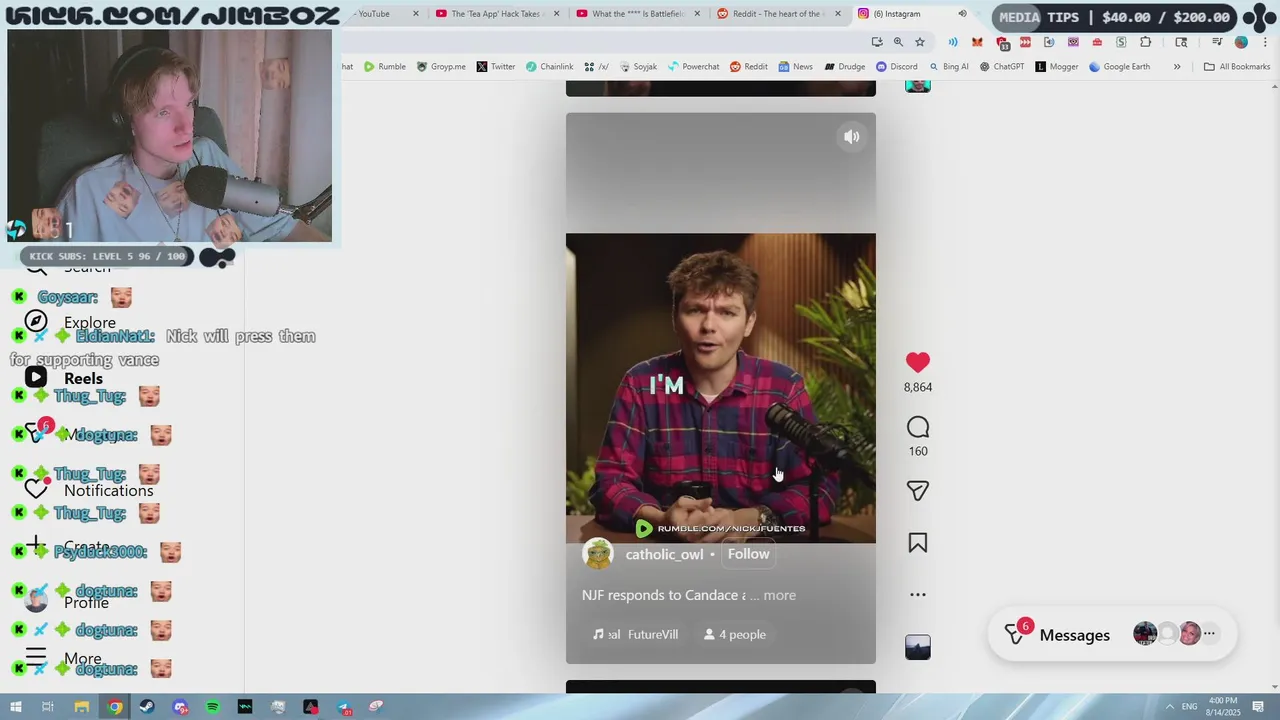Show hidden system tray icons
This screenshot has height=720, width=1280.
pos(1170,707)
